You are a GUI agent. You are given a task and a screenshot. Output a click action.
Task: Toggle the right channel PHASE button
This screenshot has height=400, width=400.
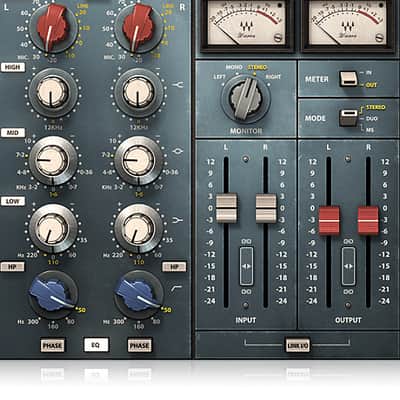click(139, 346)
